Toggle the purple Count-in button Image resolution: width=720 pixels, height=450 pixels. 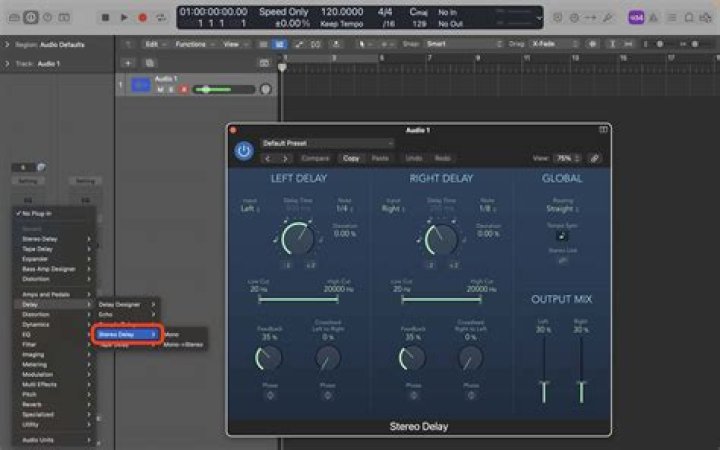[x=636, y=17]
